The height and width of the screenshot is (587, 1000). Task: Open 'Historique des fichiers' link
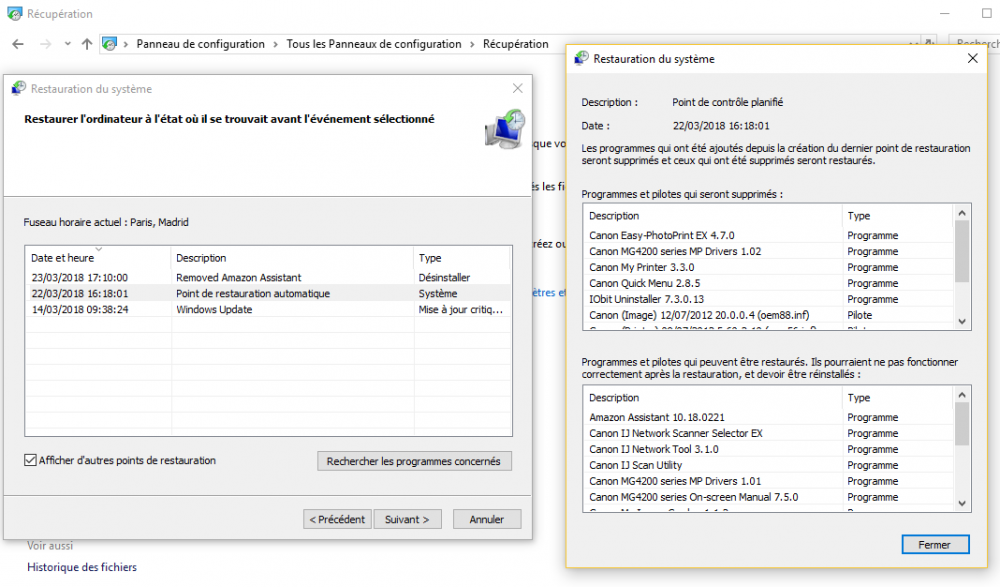pyautogui.click(x=82, y=567)
